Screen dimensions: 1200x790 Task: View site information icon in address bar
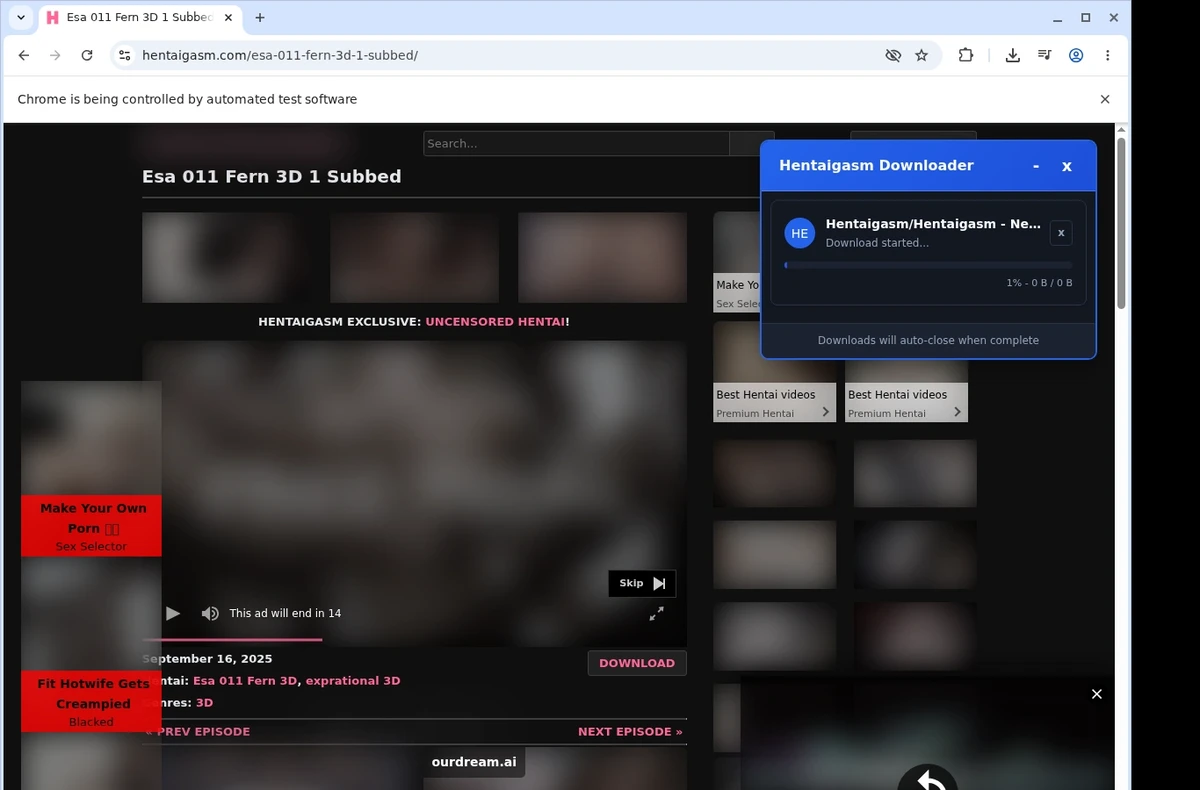(x=124, y=55)
